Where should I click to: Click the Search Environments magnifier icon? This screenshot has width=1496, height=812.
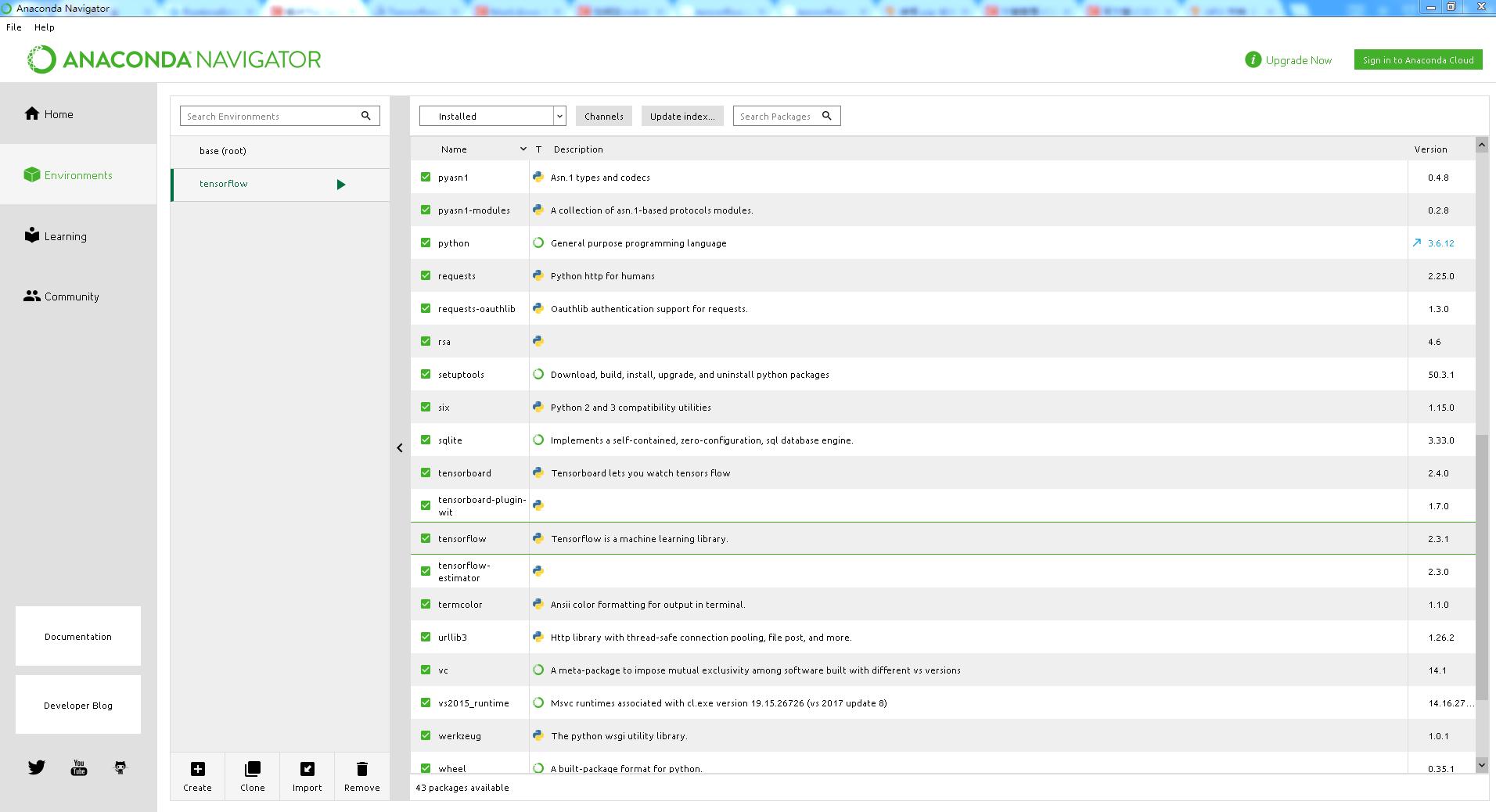(365, 116)
